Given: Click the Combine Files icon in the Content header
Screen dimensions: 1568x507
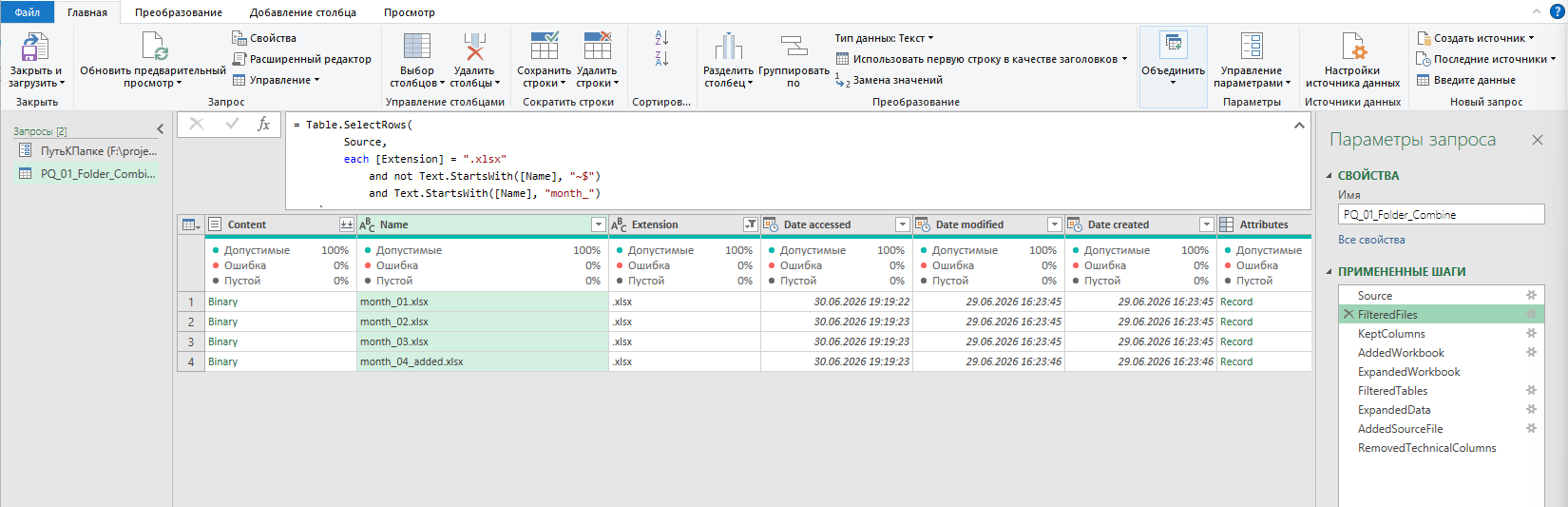Looking at the screenshot, I should pyautogui.click(x=347, y=224).
